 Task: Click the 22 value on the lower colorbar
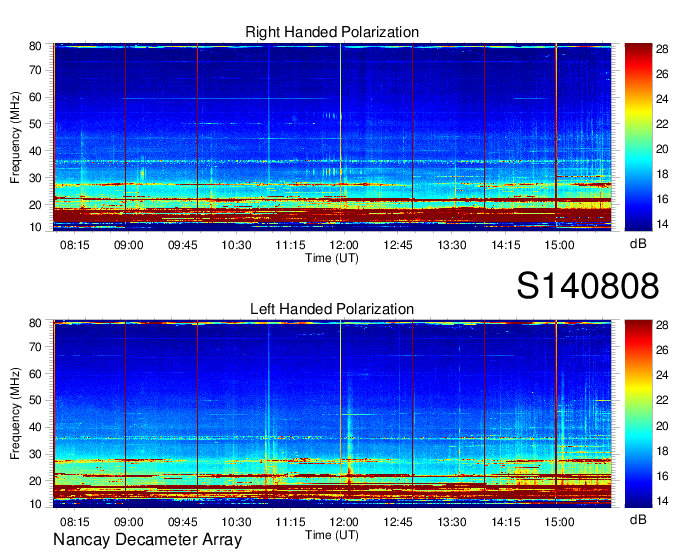click(x=662, y=400)
